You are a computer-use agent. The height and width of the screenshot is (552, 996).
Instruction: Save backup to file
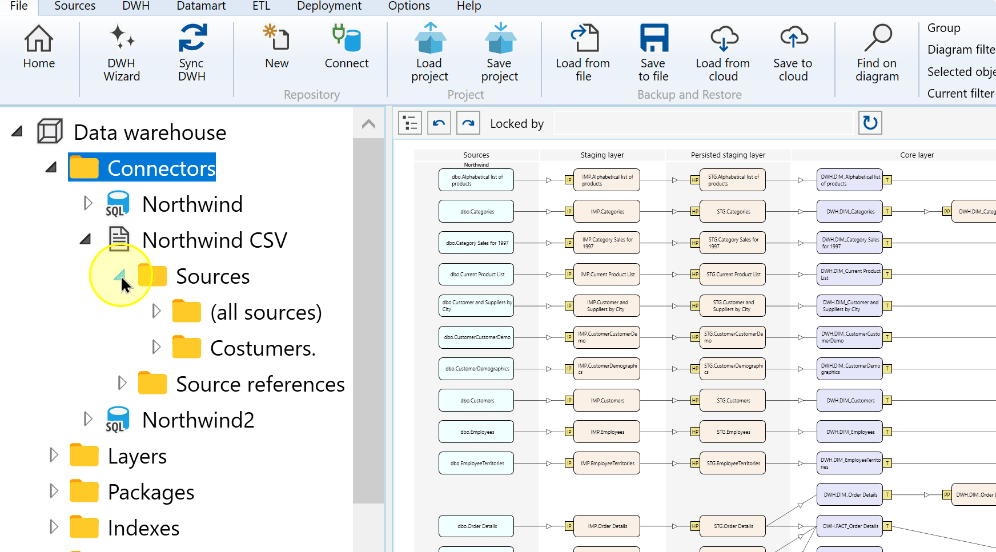[x=653, y=53]
